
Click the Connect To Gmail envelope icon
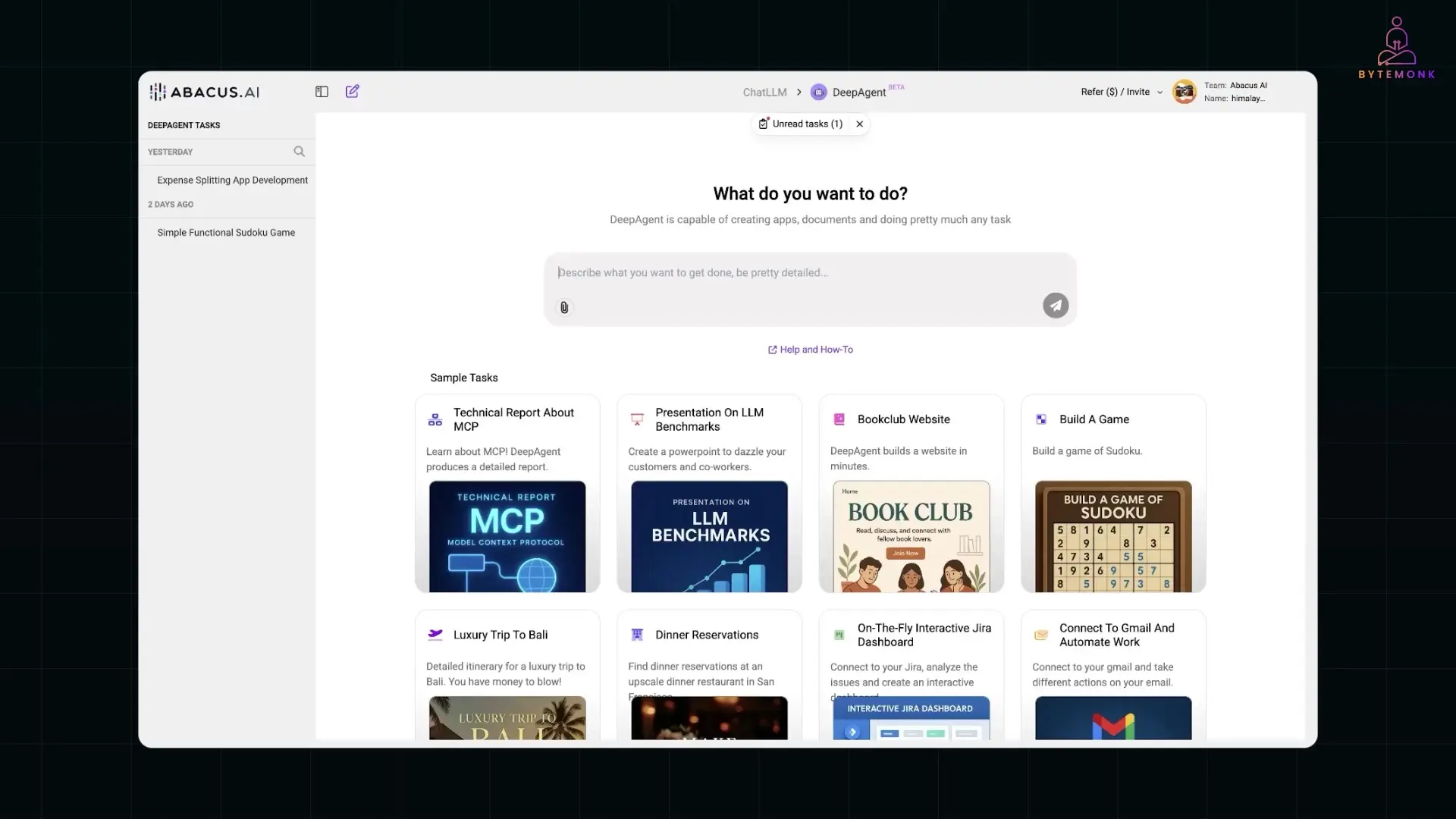click(x=1041, y=635)
